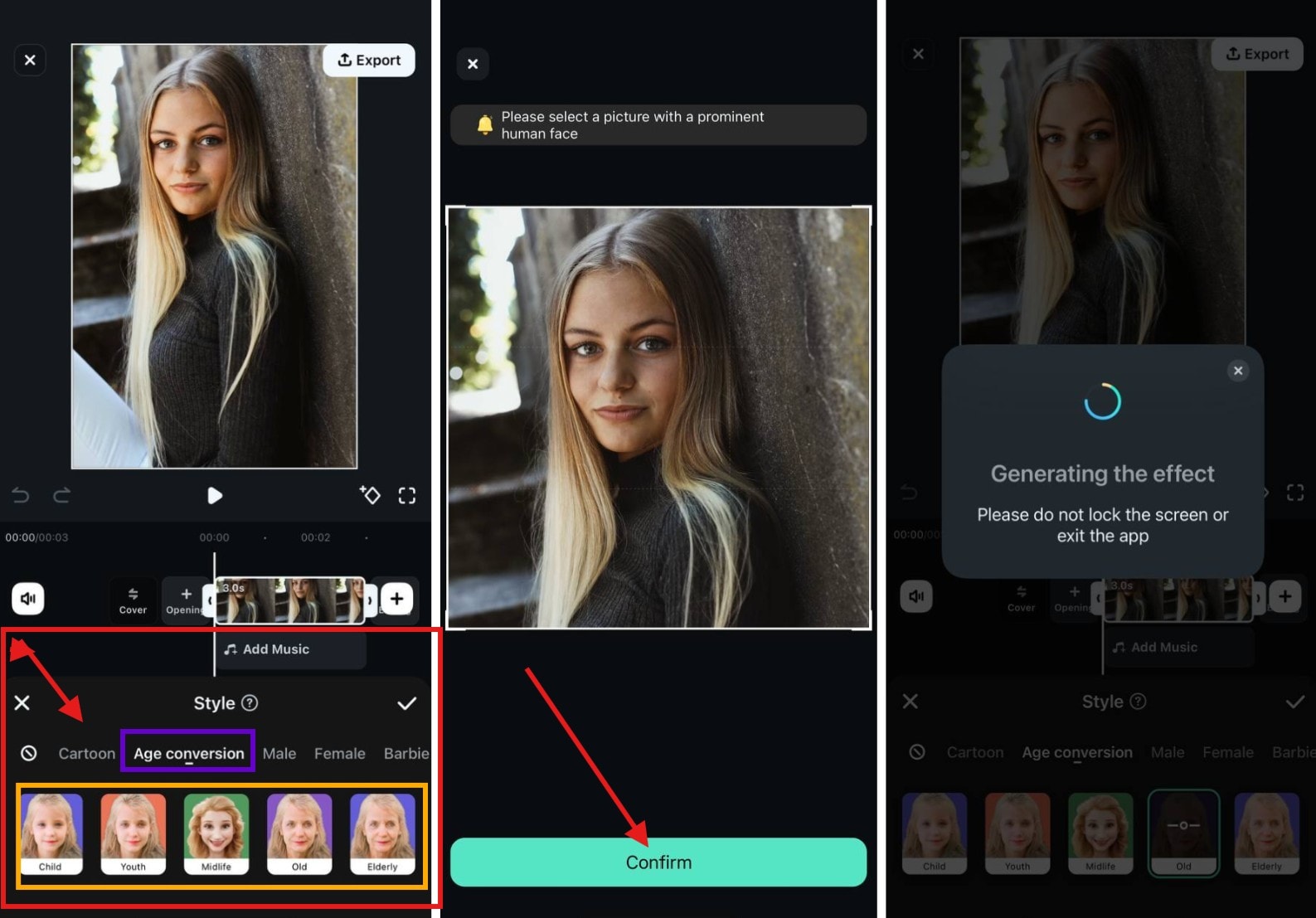The width and height of the screenshot is (1316, 918).
Task: Choose the Elderly age style in left screen
Action: point(382,833)
